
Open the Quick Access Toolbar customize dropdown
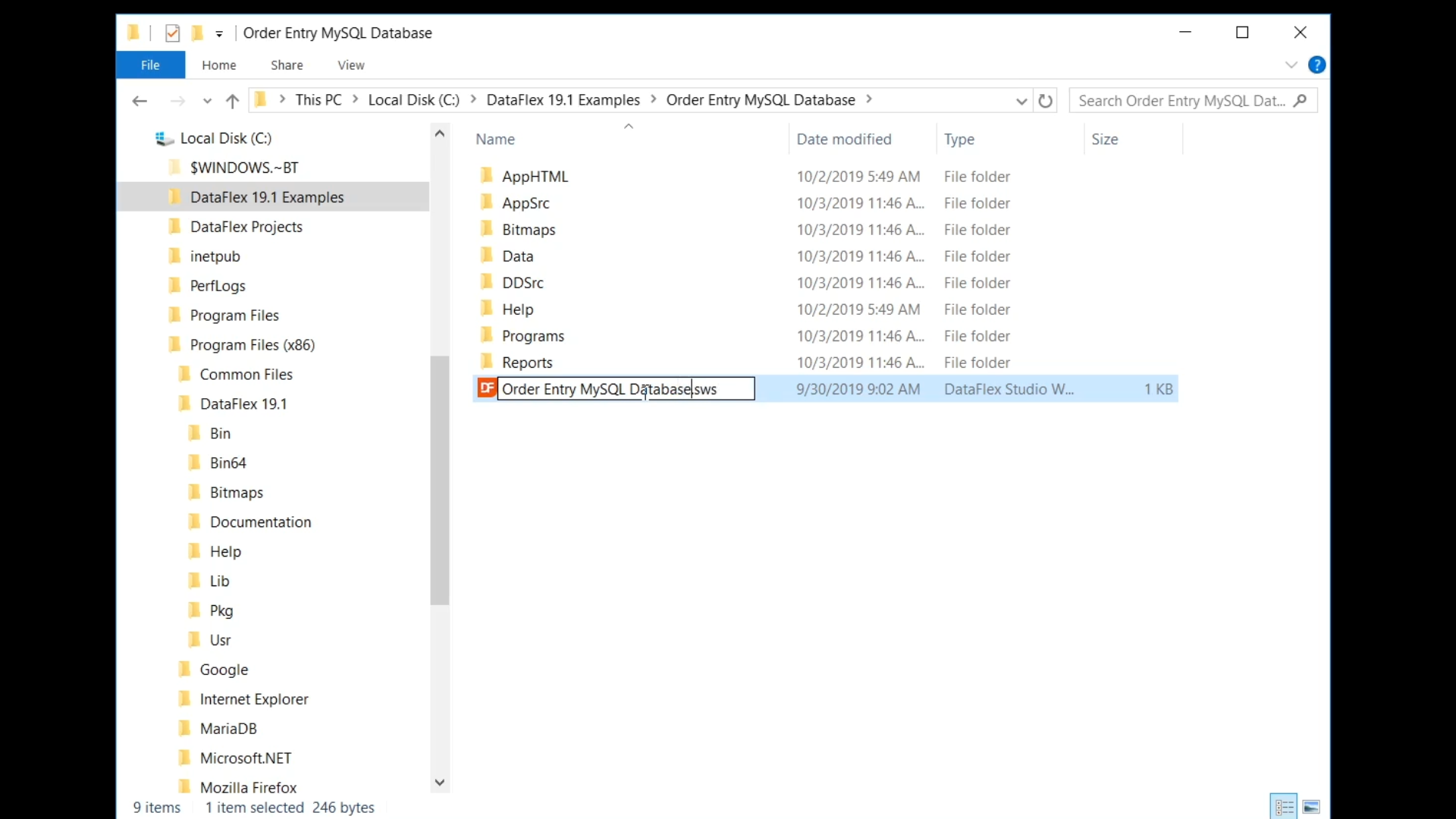click(x=219, y=33)
